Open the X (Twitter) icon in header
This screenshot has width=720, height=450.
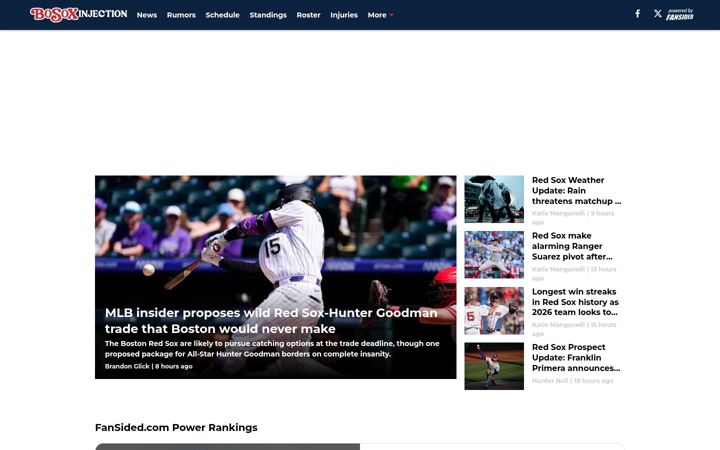pyautogui.click(x=658, y=14)
